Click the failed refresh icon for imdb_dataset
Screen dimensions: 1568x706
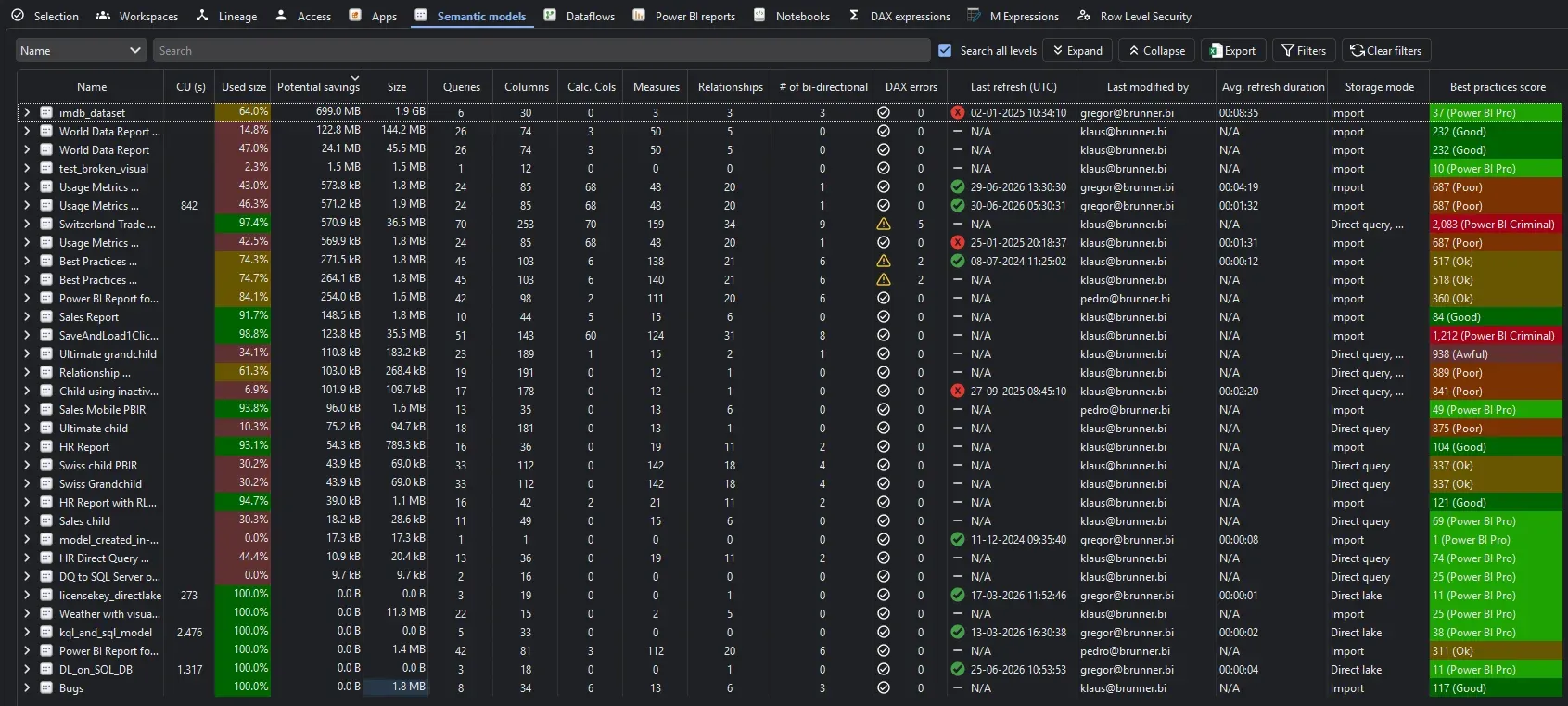958,112
